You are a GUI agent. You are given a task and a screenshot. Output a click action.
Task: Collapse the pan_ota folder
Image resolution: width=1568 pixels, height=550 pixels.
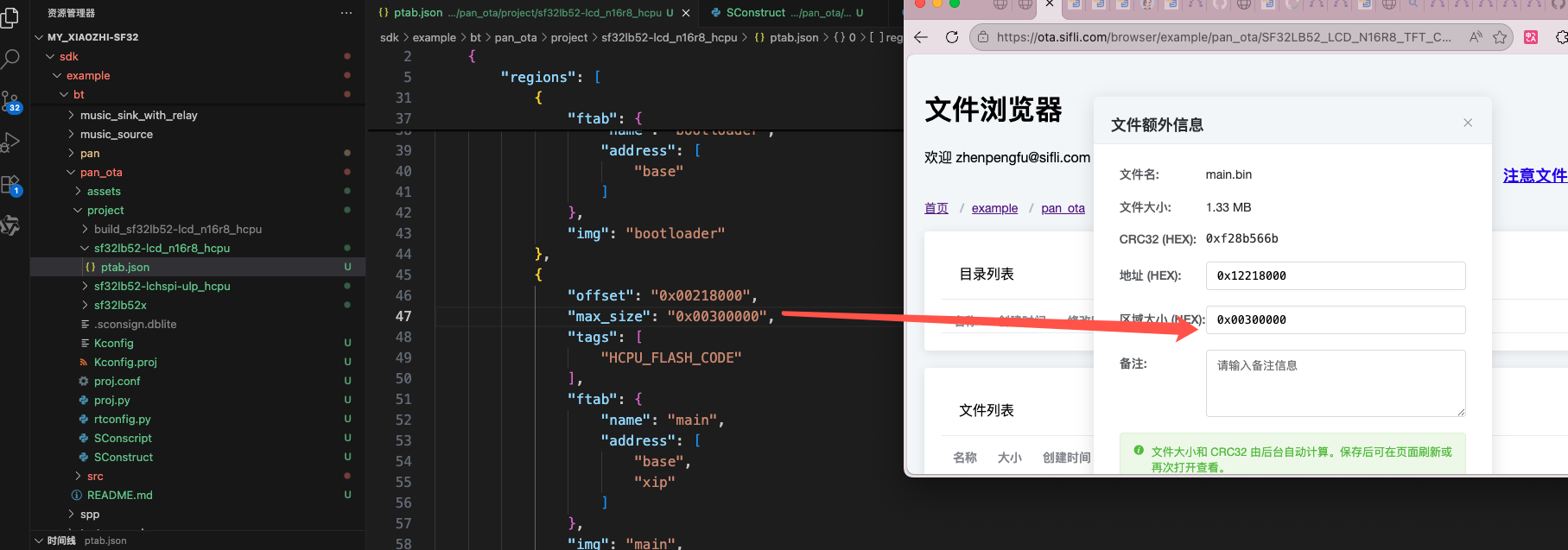(101, 172)
